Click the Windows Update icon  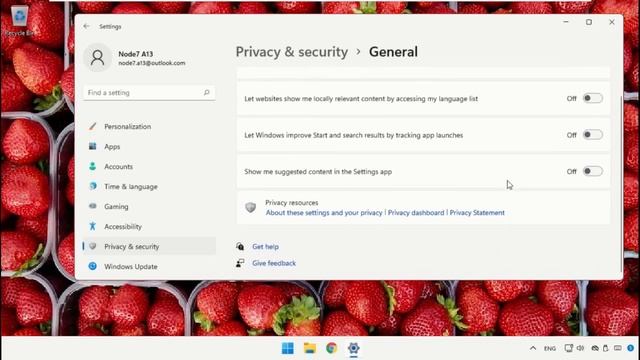[93, 266]
